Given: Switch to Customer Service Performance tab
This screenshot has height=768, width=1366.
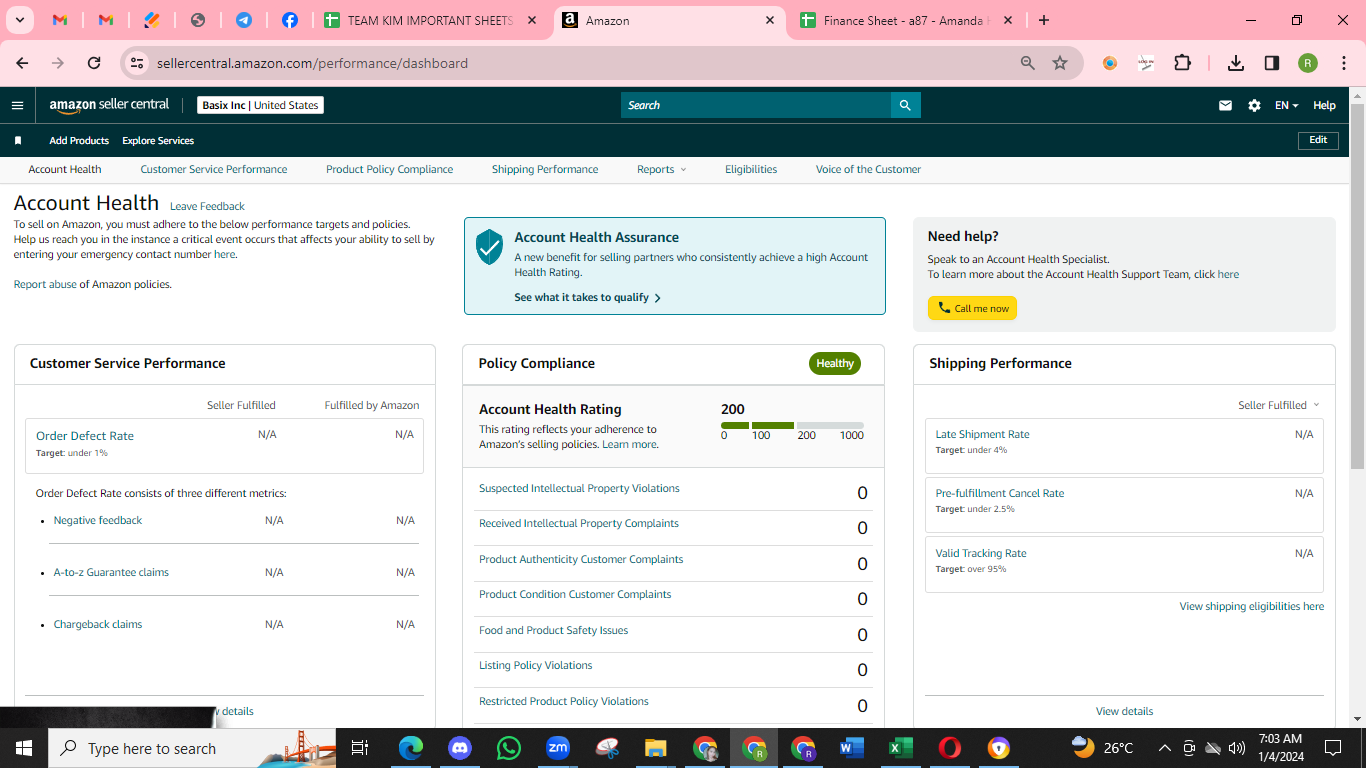Looking at the screenshot, I should (x=214, y=169).
